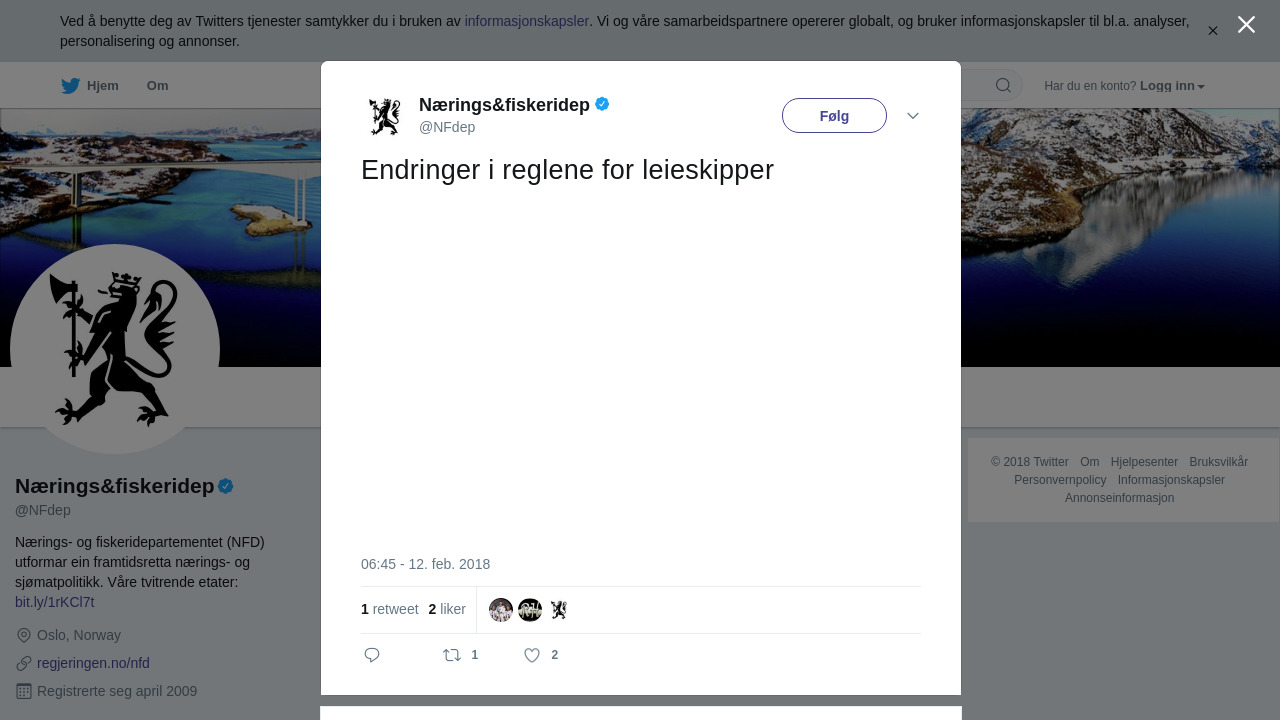1280x720 pixels.
Task: Open the large NFdep profile picture
Action: (x=115, y=349)
